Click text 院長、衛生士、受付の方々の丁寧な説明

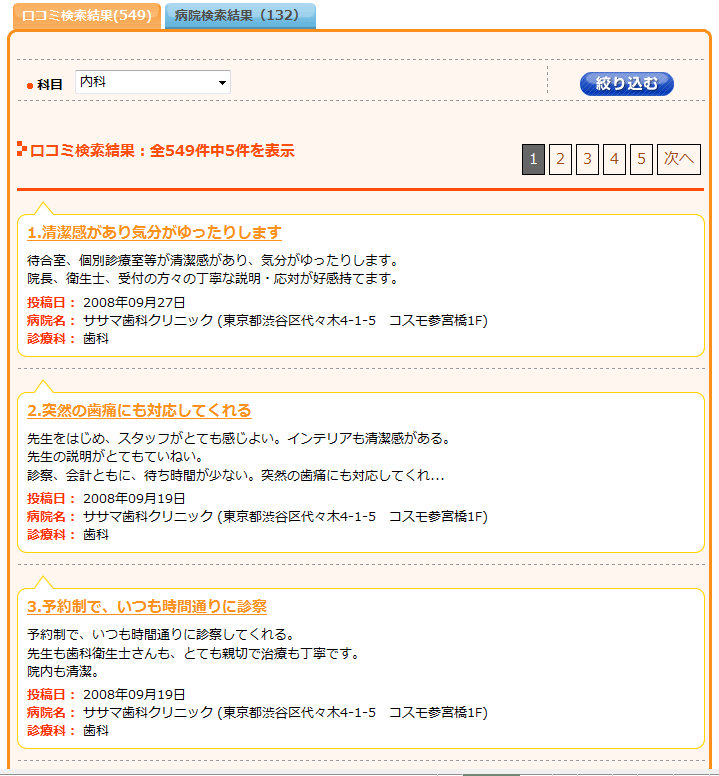click(144, 279)
